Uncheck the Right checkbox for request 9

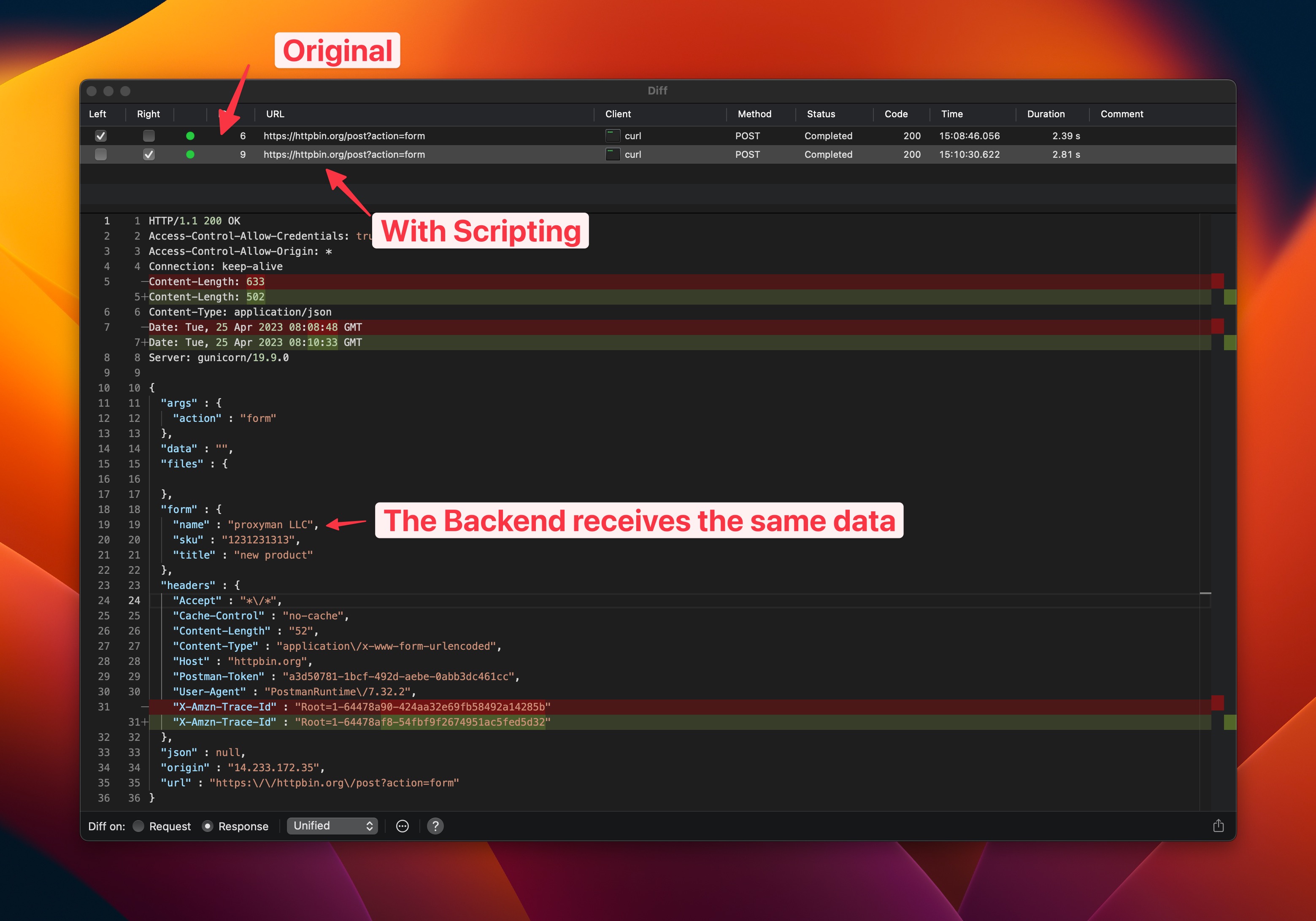click(x=149, y=154)
